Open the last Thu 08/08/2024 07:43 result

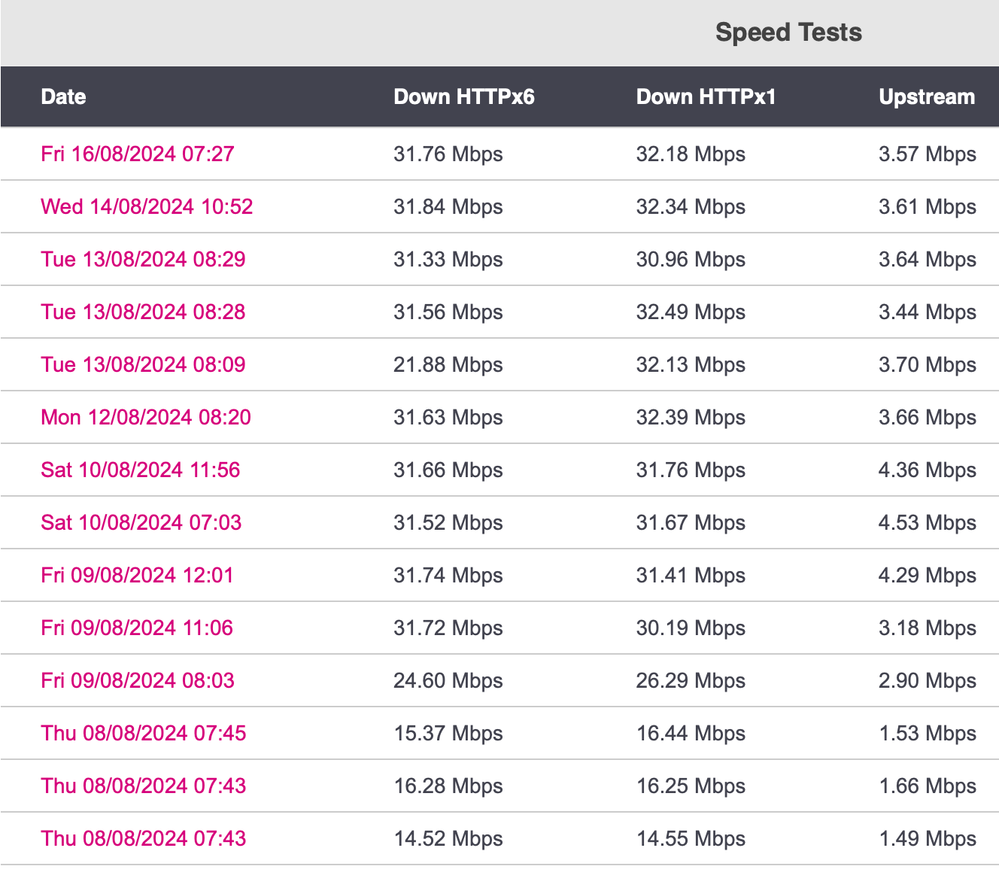click(x=143, y=839)
